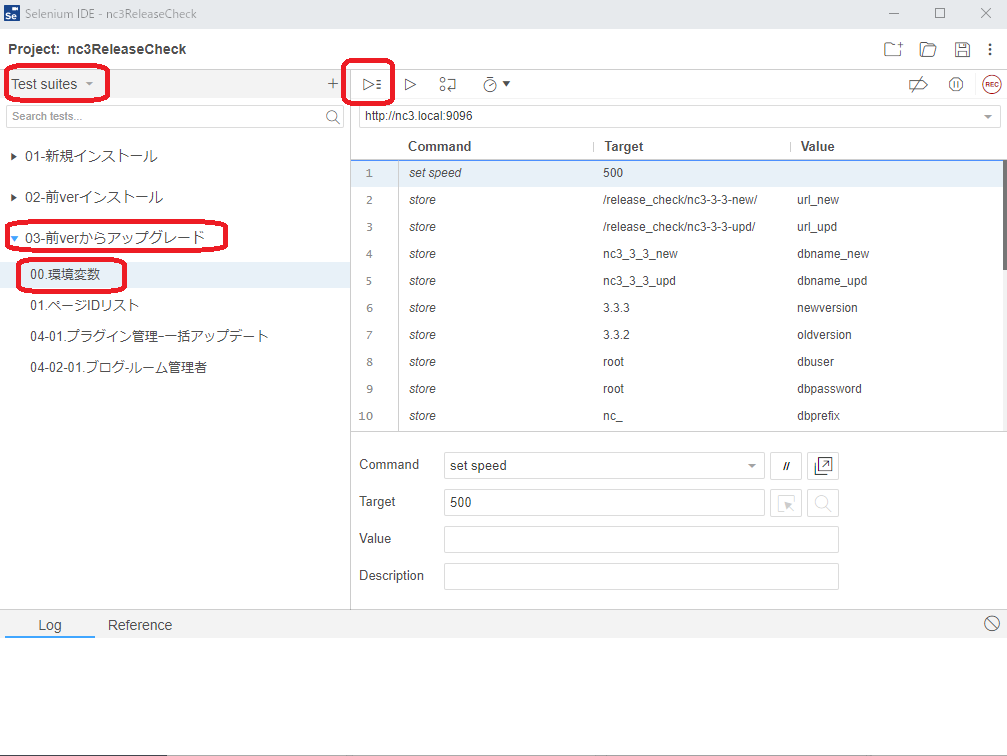Click the search magnifier icon in test search

[x=333, y=117]
